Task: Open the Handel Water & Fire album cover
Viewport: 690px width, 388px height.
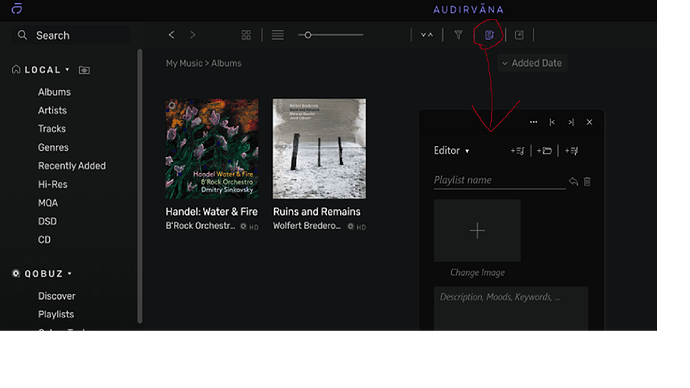Action: coord(212,149)
